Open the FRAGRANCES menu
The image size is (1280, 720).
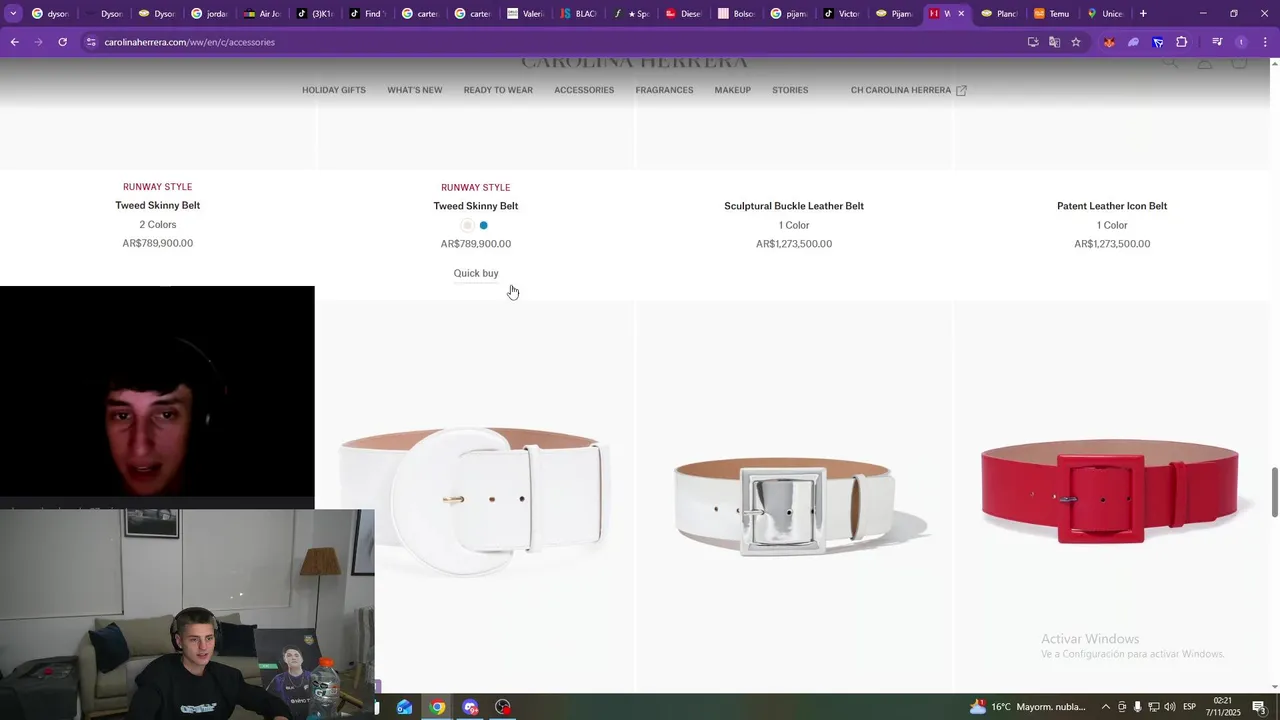pyautogui.click(x=664, y=90)
